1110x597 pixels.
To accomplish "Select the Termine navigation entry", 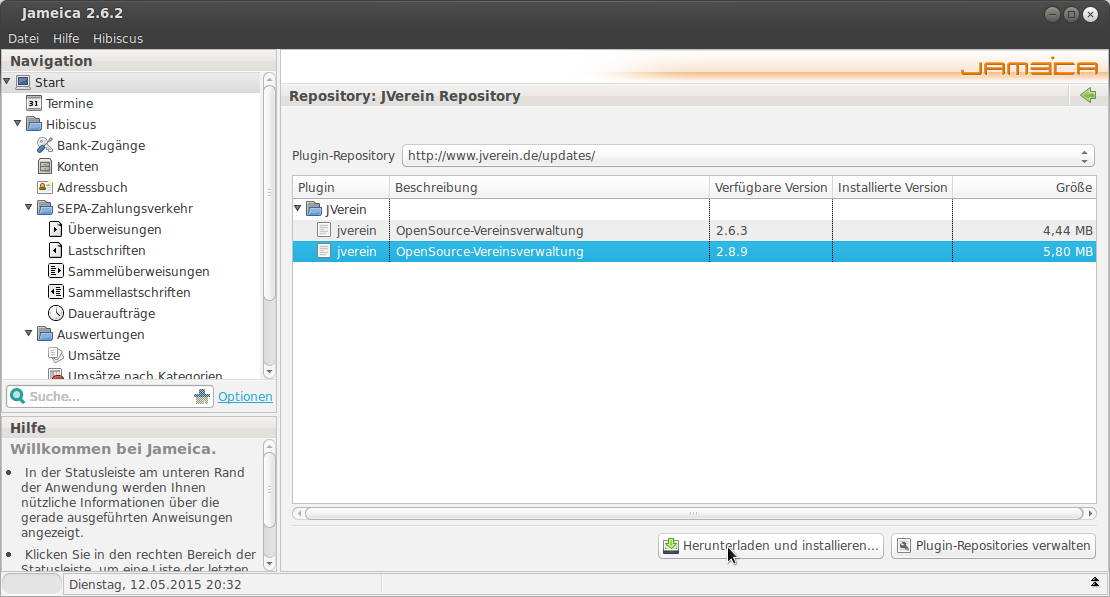I will (69, 103).
